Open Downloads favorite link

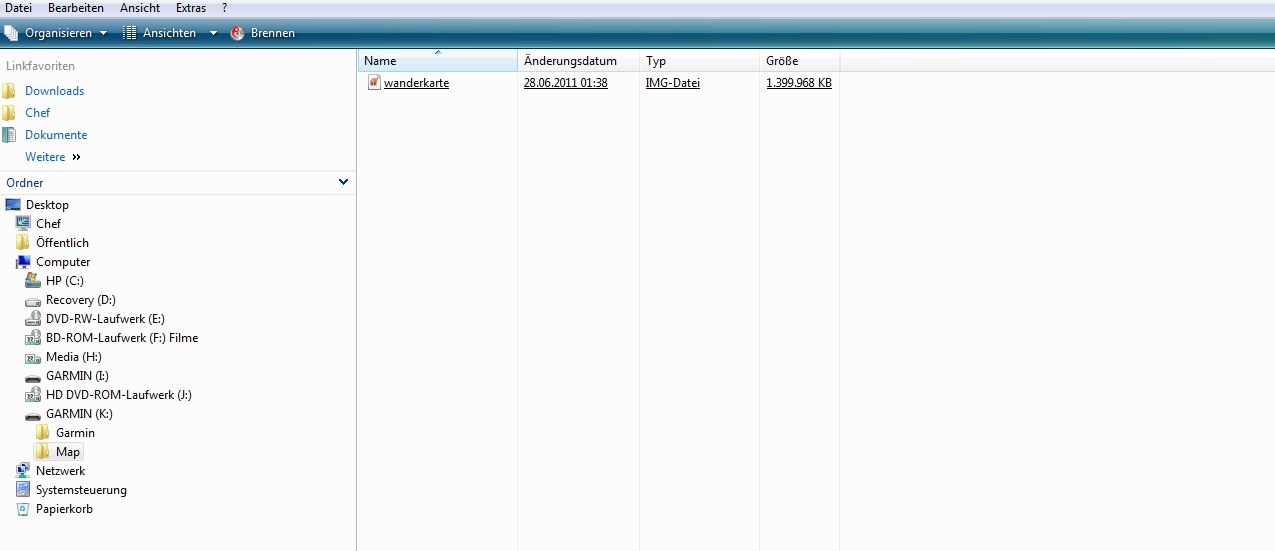[54, 91]
